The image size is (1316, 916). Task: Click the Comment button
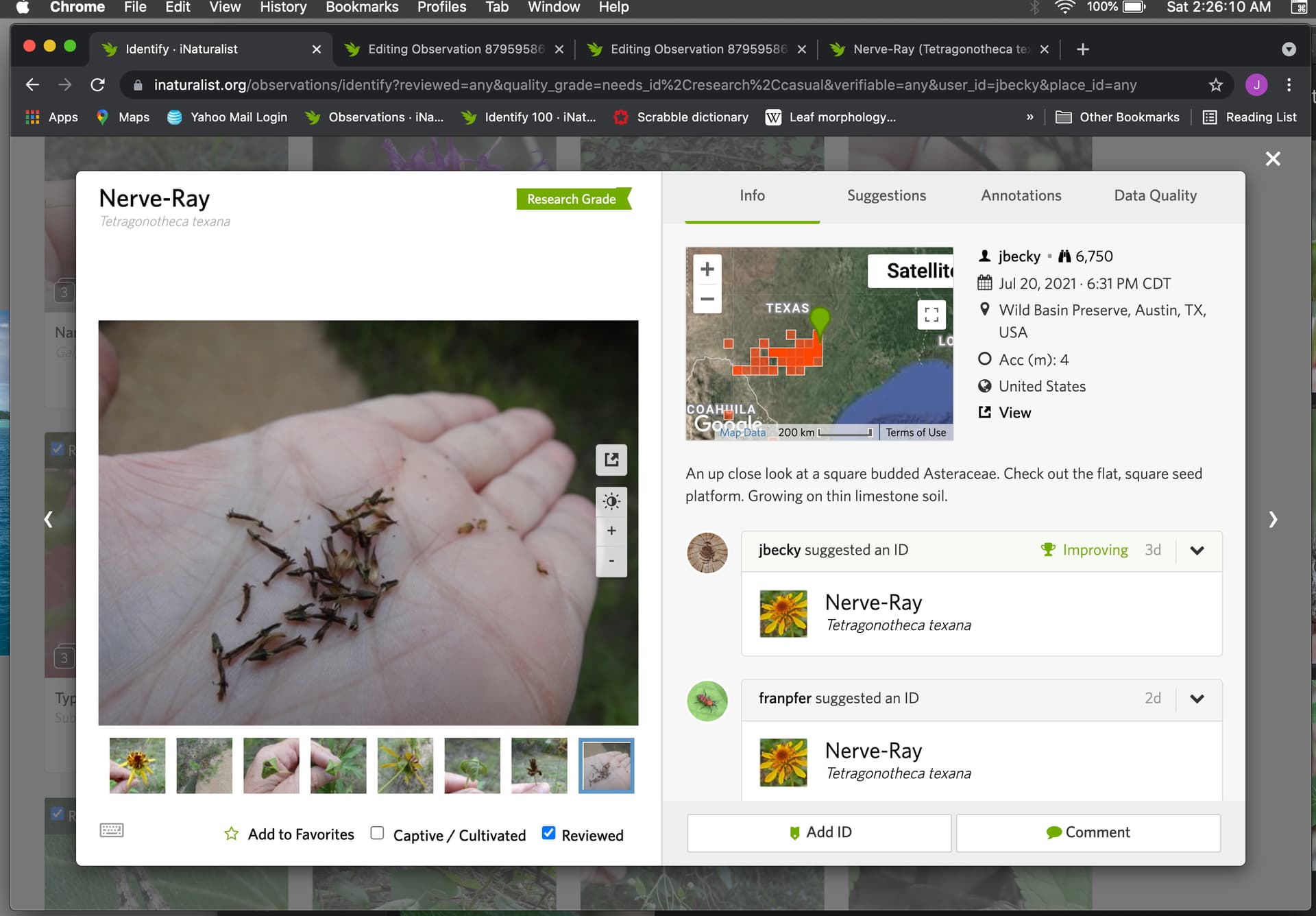(1088, 832)
